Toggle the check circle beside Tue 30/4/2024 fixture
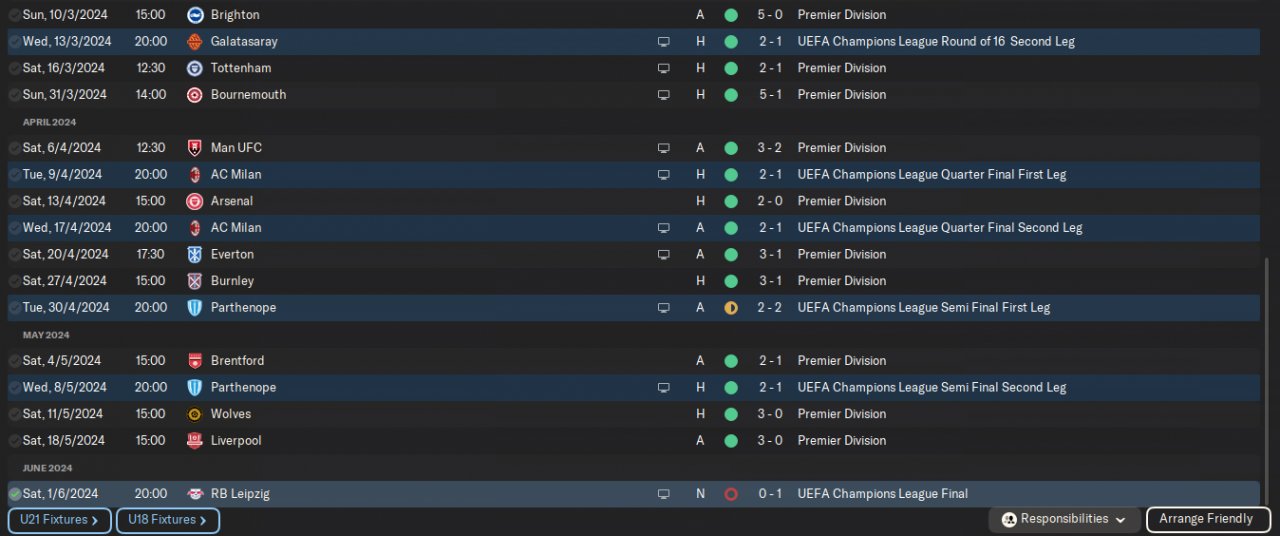Viewport: 1280px width, 536px height. coord(15,308)
